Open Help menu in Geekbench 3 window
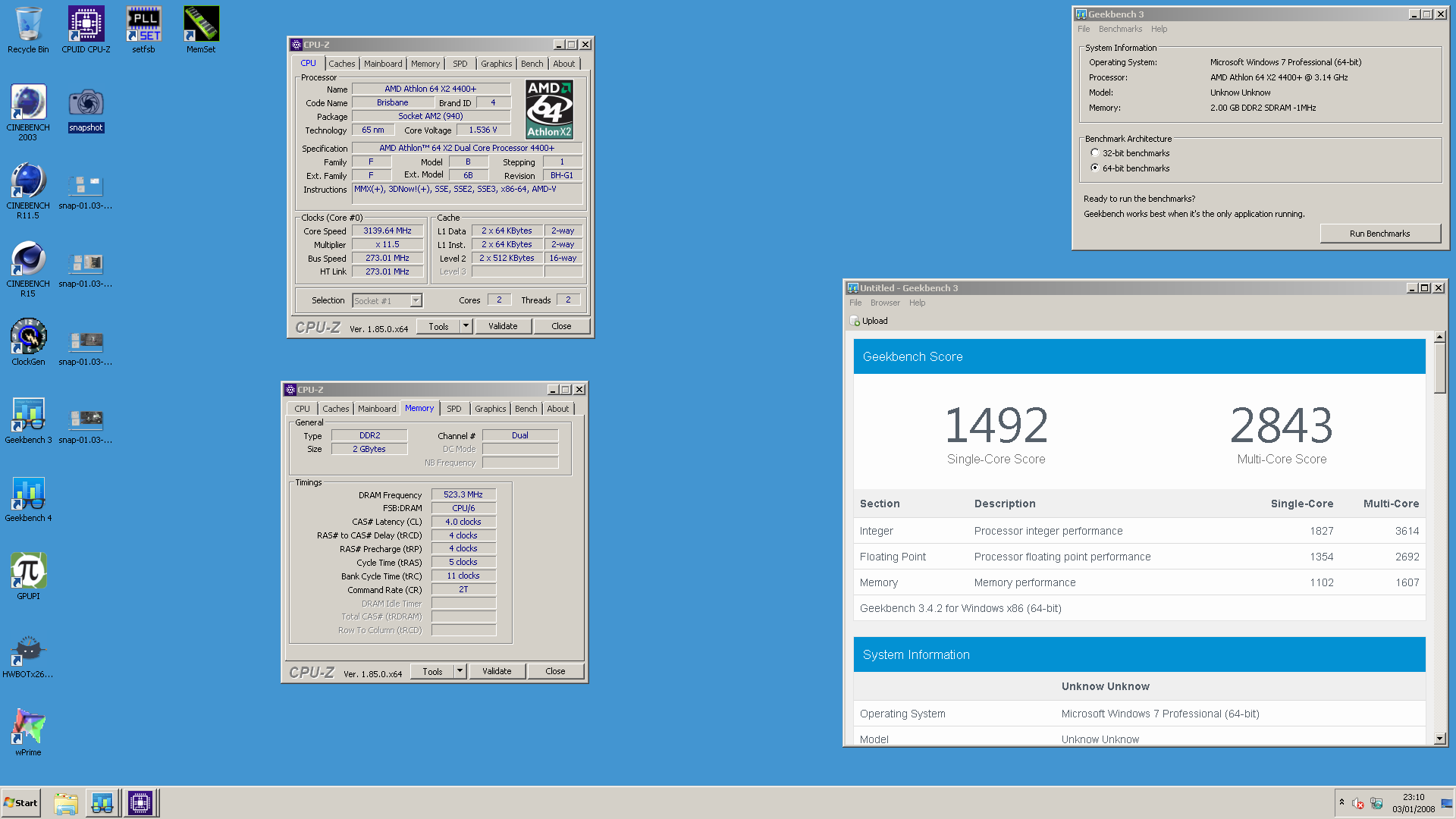 [x=1159, y=29]
